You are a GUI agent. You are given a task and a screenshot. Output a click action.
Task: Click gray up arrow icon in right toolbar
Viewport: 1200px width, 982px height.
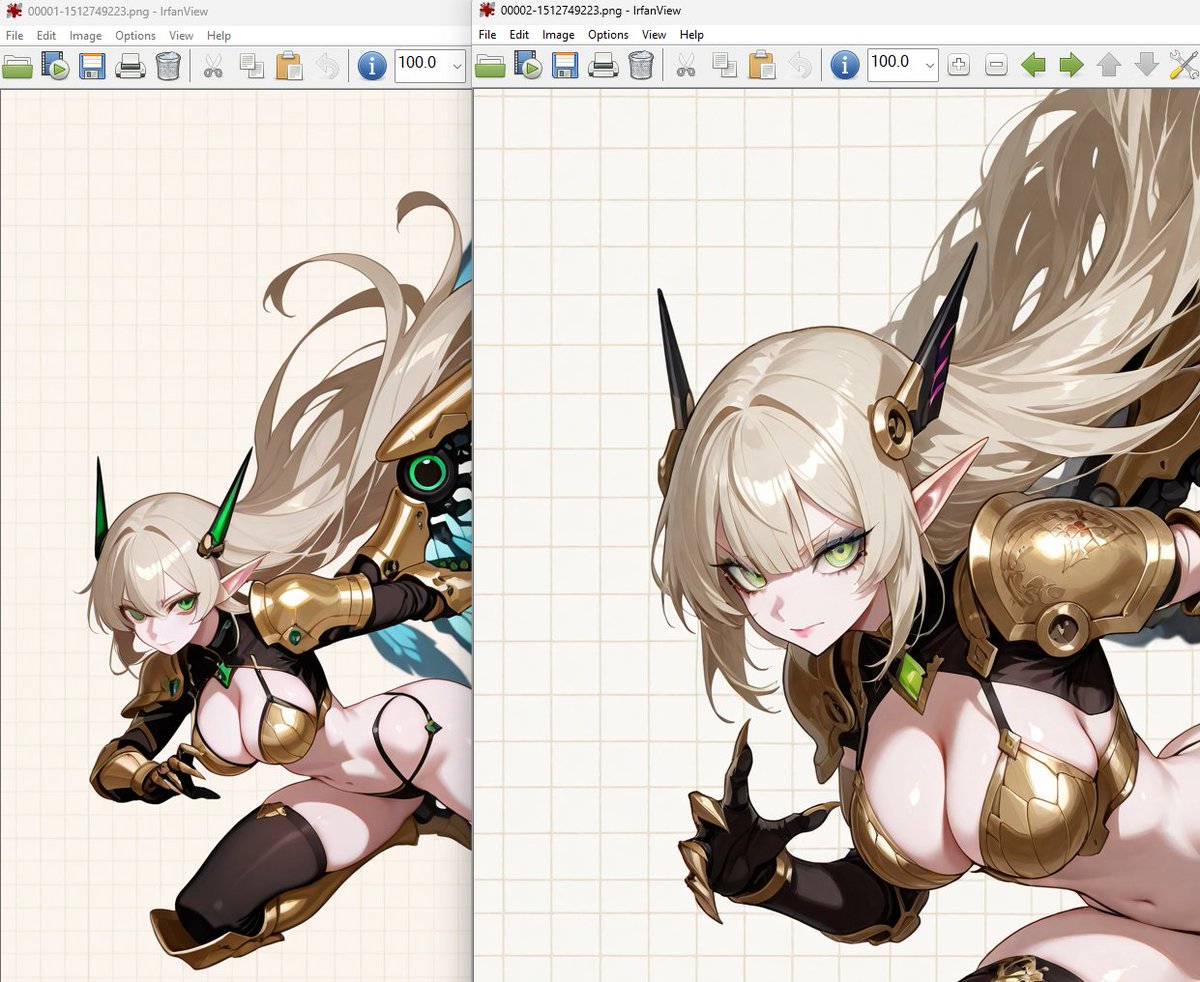coord(1109,66)
